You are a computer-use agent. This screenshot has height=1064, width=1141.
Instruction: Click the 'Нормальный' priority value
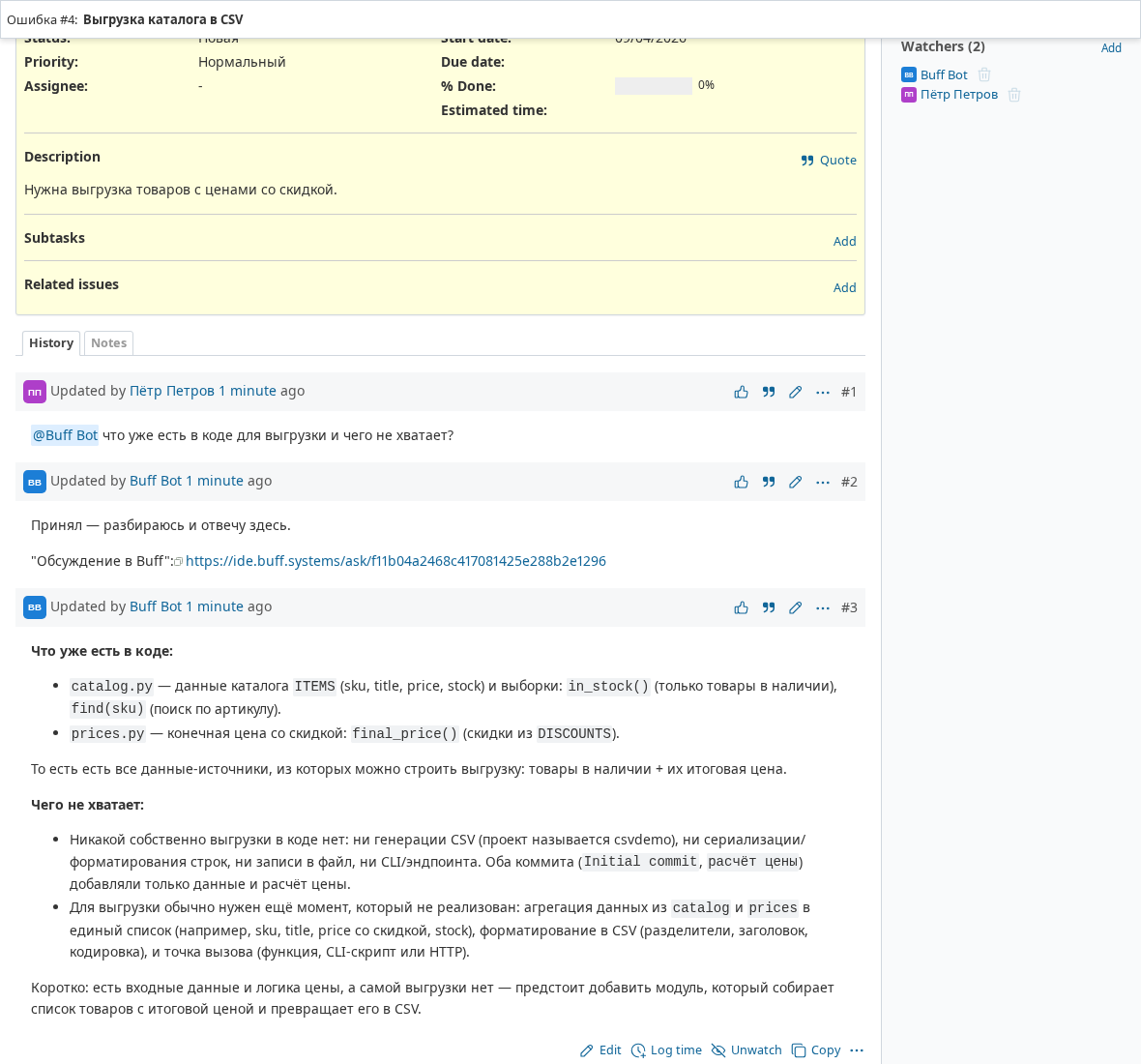coord(242,62)
